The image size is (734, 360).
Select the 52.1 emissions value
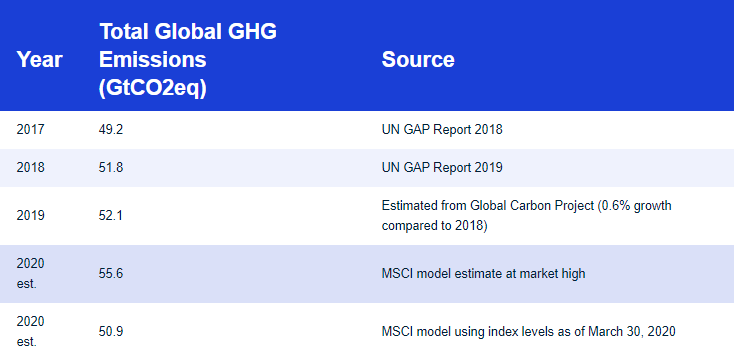(111, 216)
